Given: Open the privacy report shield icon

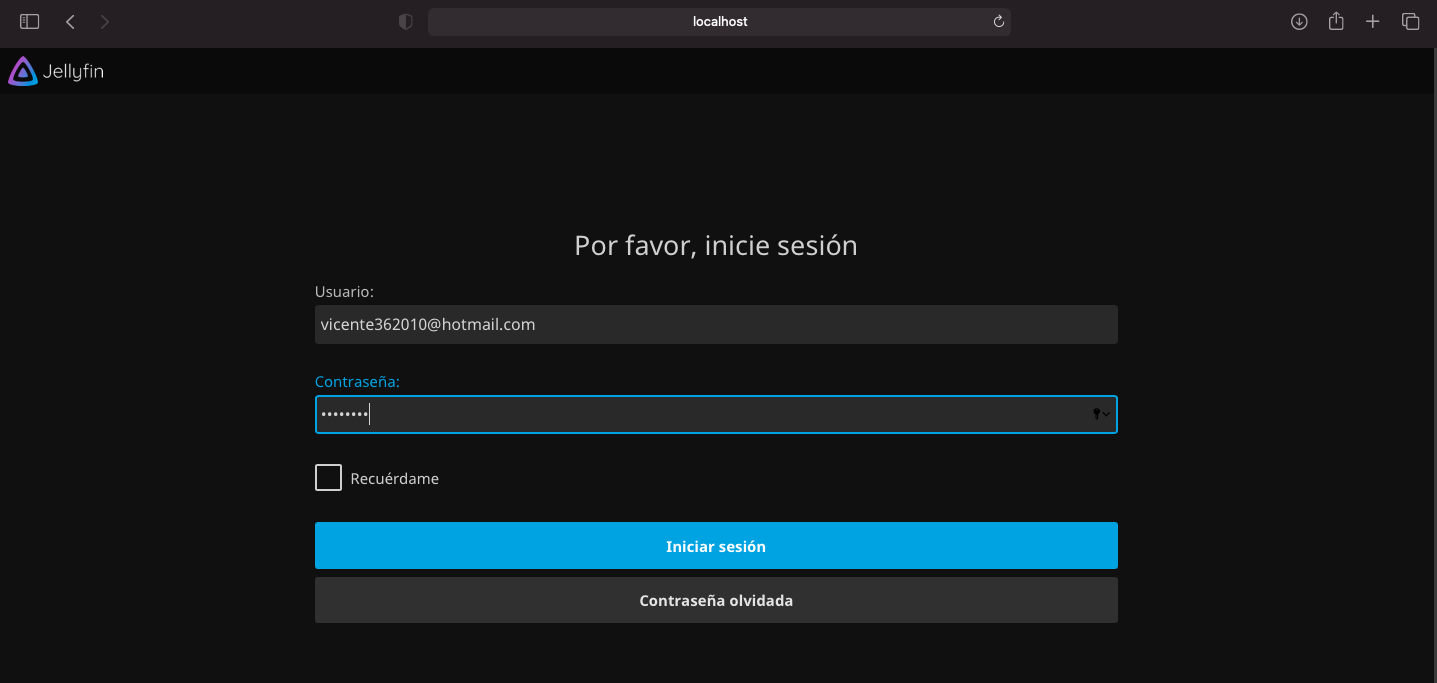Looking at the screenshot, I should coord(405,21).
